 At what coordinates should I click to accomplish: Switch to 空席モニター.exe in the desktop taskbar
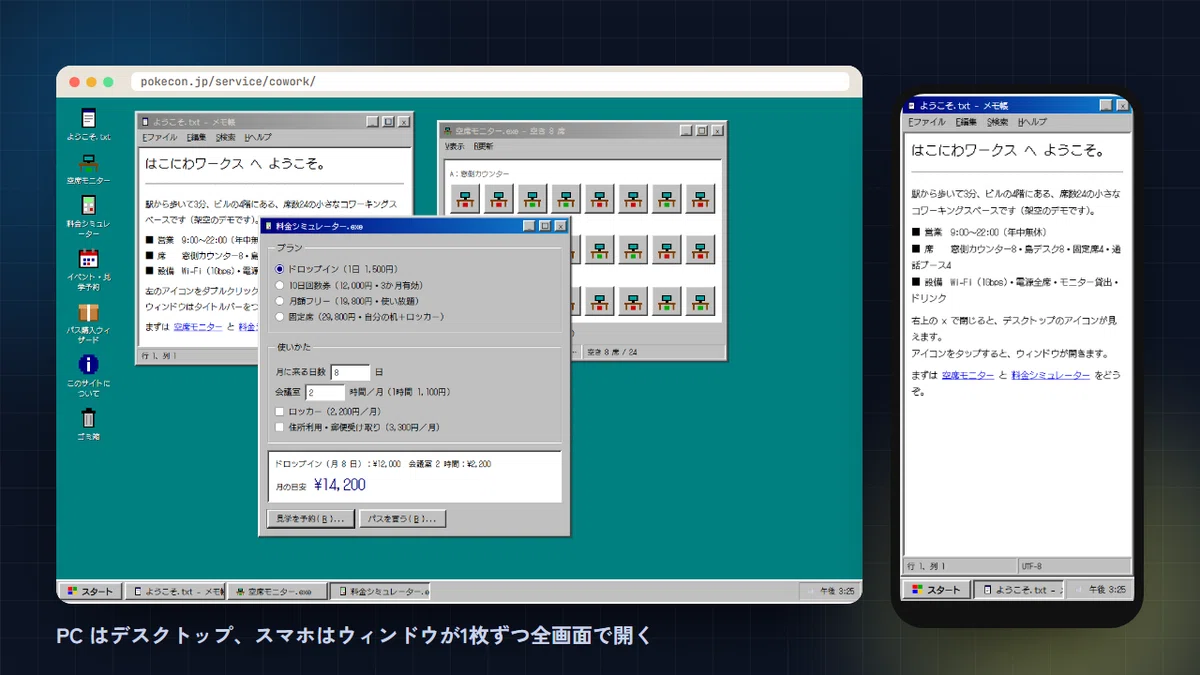(278, 592)
